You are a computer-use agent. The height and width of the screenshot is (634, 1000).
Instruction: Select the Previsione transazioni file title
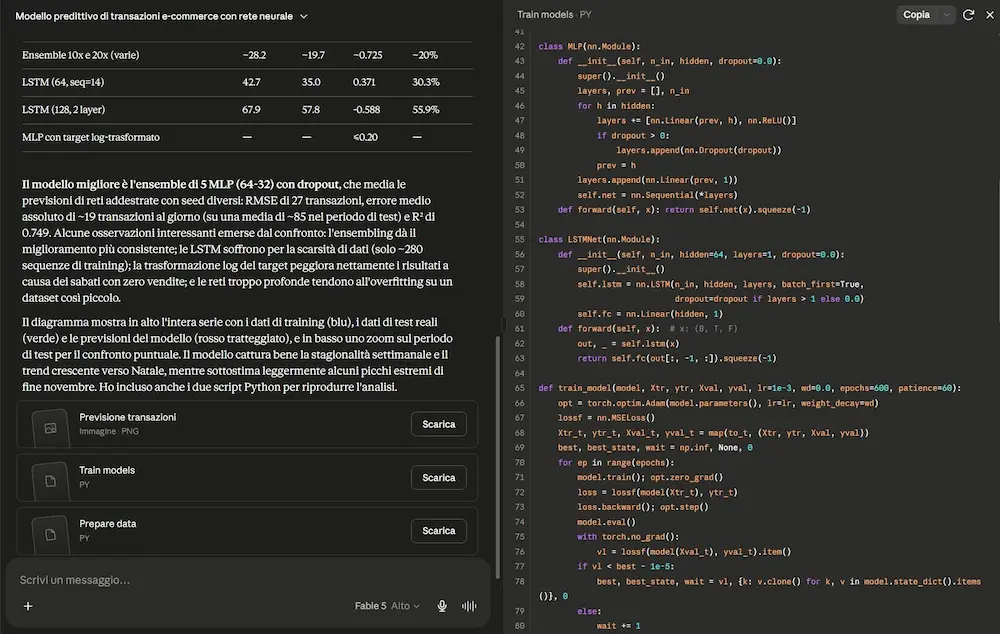[128, 417]
